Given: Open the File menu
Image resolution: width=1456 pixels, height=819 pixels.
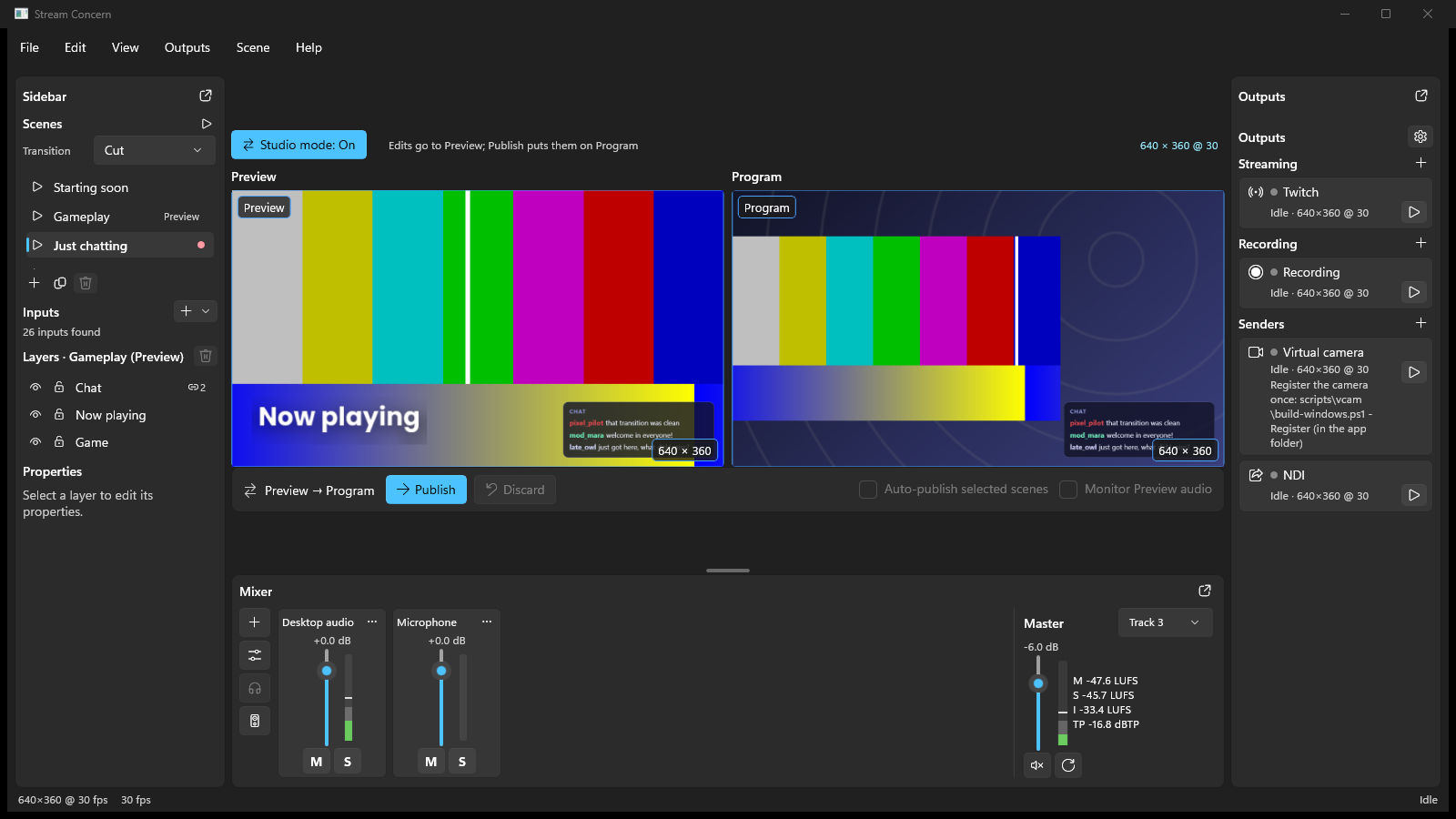Looking at the screenshot, I should click(x=29, y=47).
